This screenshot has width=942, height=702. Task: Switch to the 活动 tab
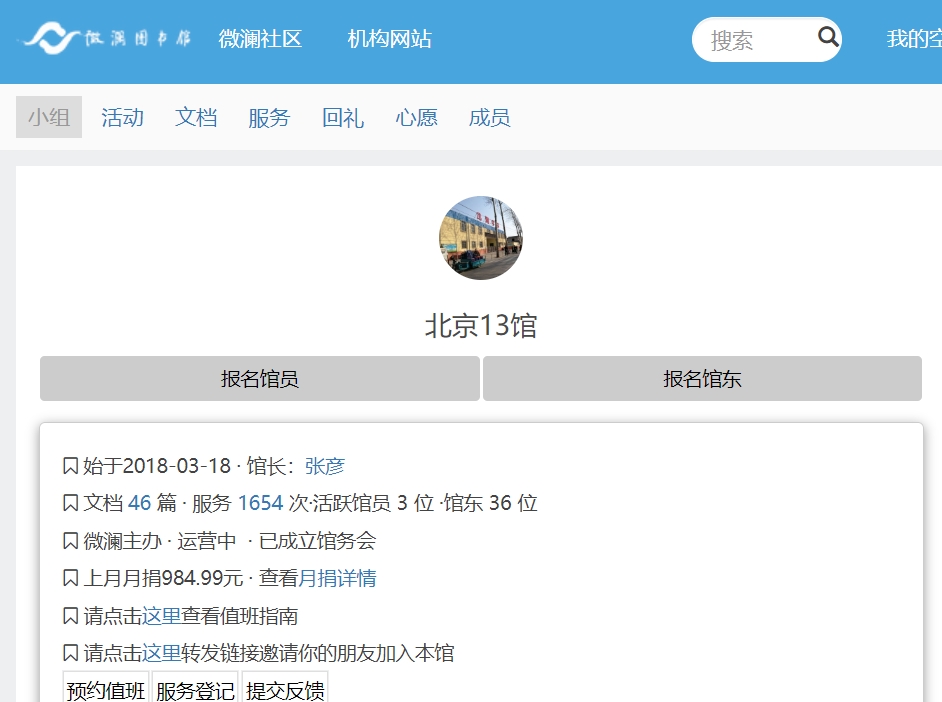click(x=122, y=118)
